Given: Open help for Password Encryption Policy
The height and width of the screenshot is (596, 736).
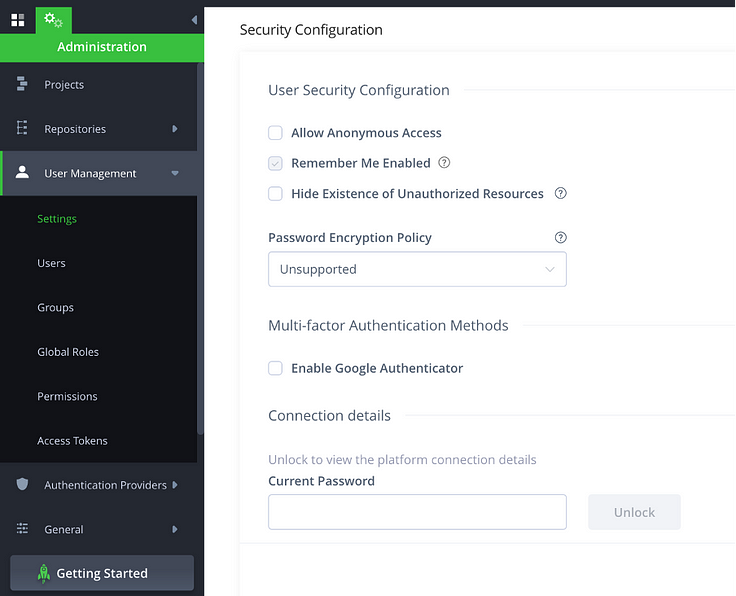Looking at the screenshot, I should click(560, 237).
